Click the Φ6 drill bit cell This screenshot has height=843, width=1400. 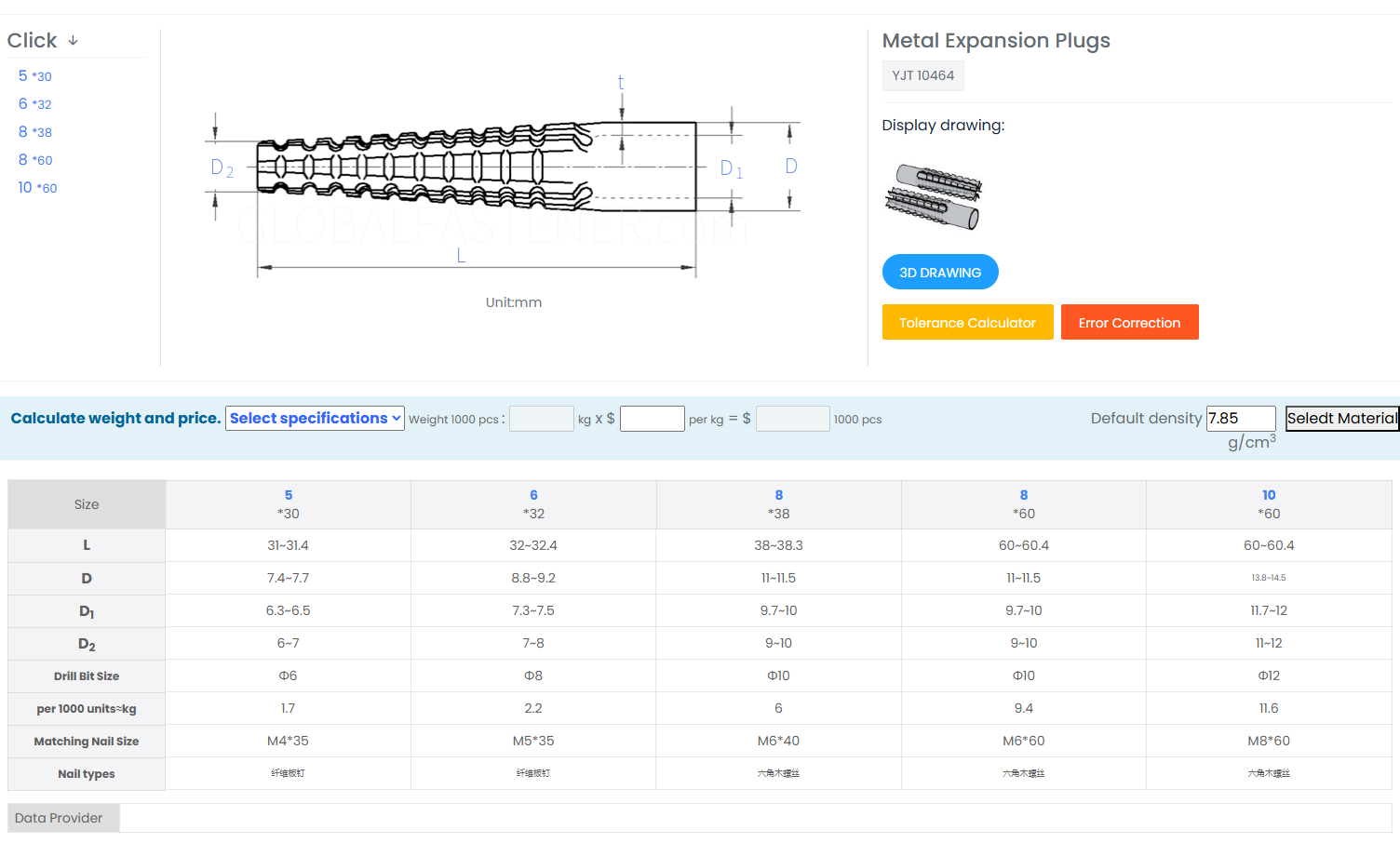(289, 676)
